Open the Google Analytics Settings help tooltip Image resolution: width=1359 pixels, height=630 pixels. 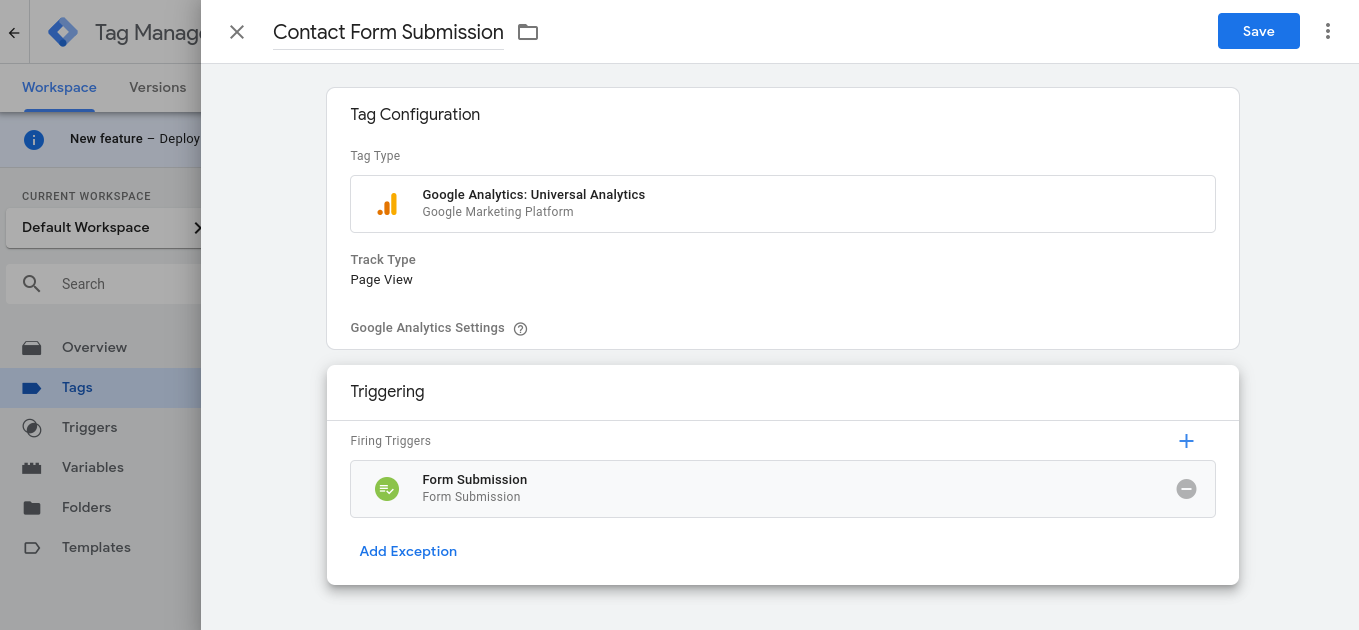(x=520, y=328)
